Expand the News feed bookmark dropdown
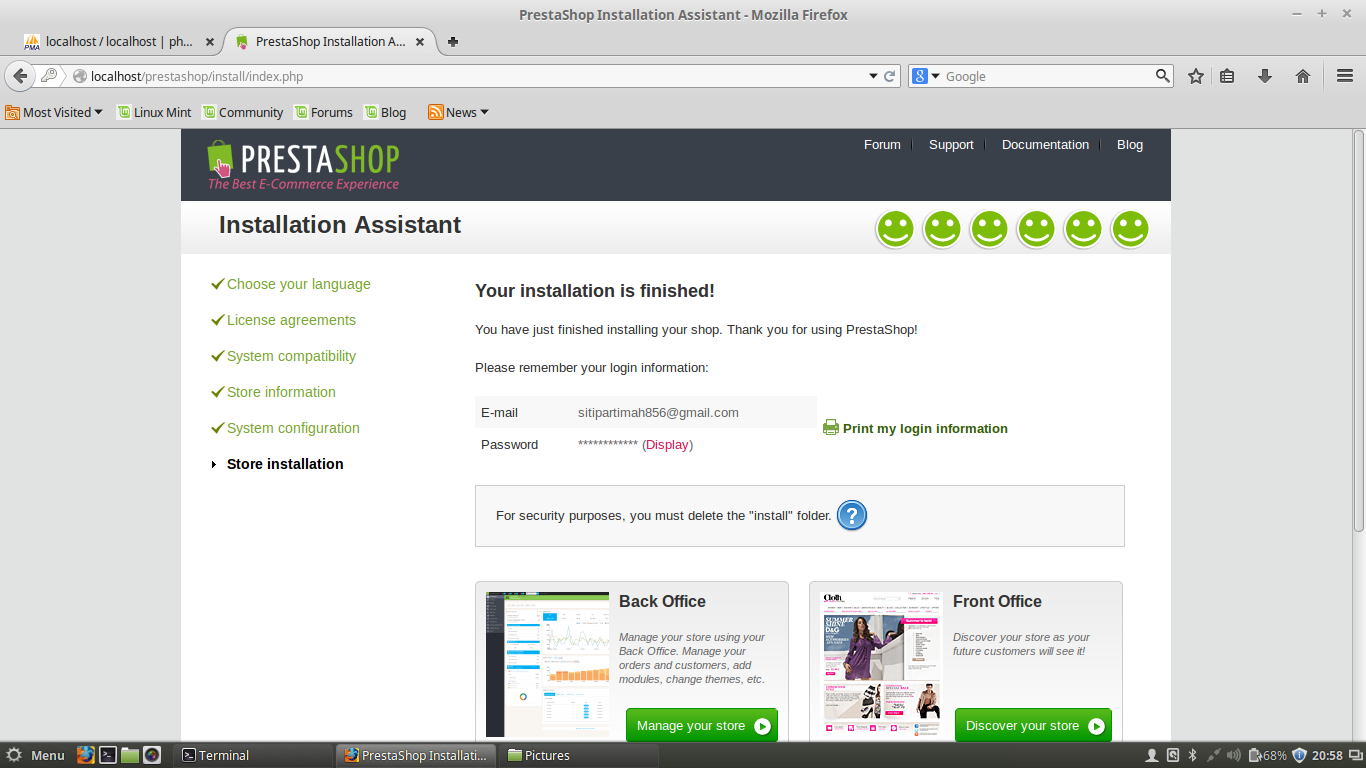 [x=458, y=112]
